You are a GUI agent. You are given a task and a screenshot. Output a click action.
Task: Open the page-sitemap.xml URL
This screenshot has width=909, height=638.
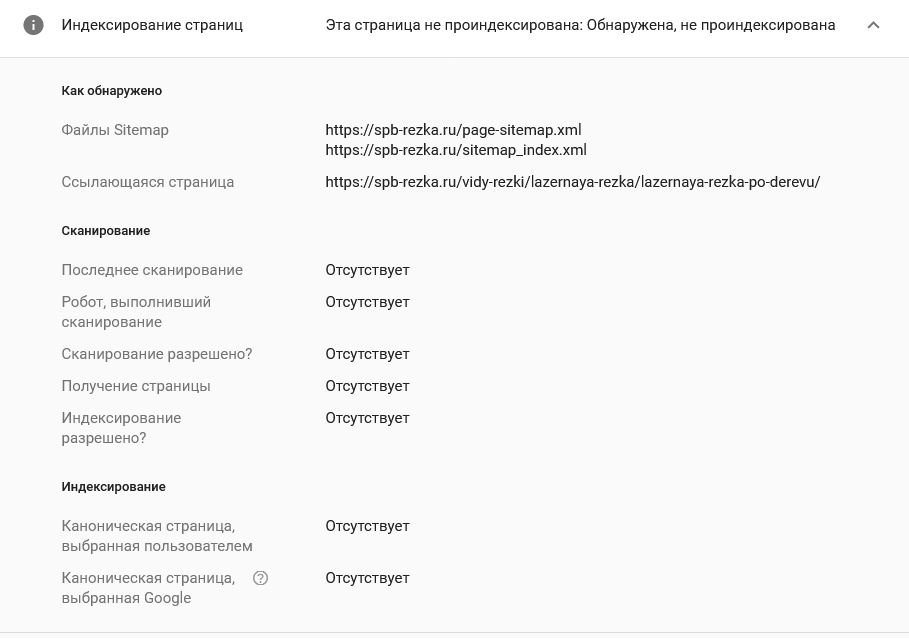(x=453, y=130)
